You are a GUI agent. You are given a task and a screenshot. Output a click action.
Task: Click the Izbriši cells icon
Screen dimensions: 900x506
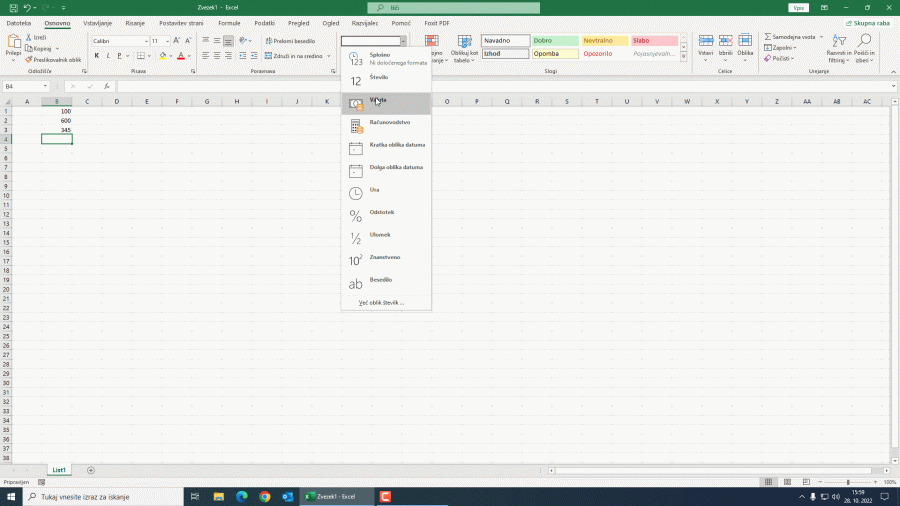[726, 45]
